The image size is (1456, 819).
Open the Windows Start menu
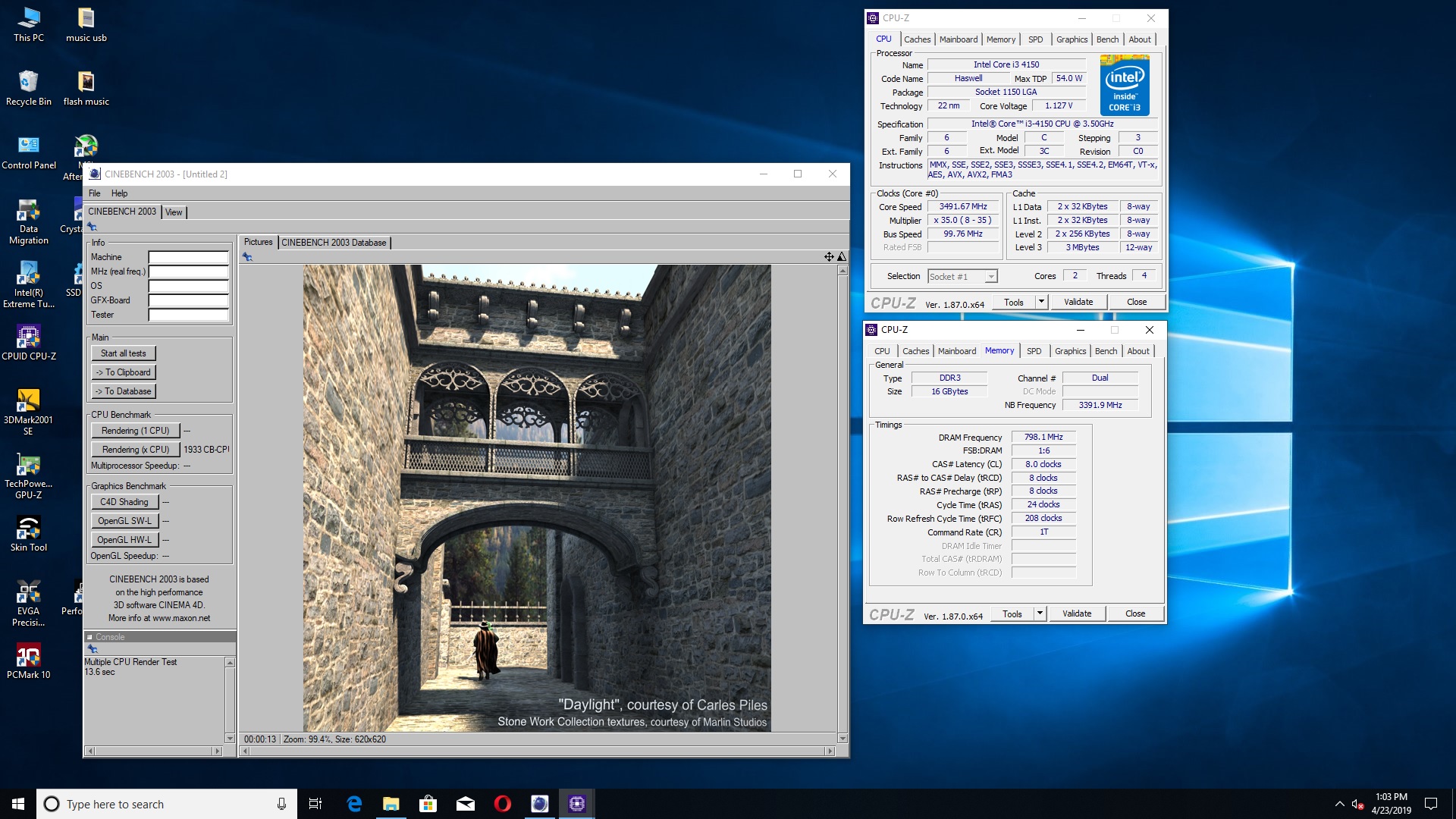[18, 804]
